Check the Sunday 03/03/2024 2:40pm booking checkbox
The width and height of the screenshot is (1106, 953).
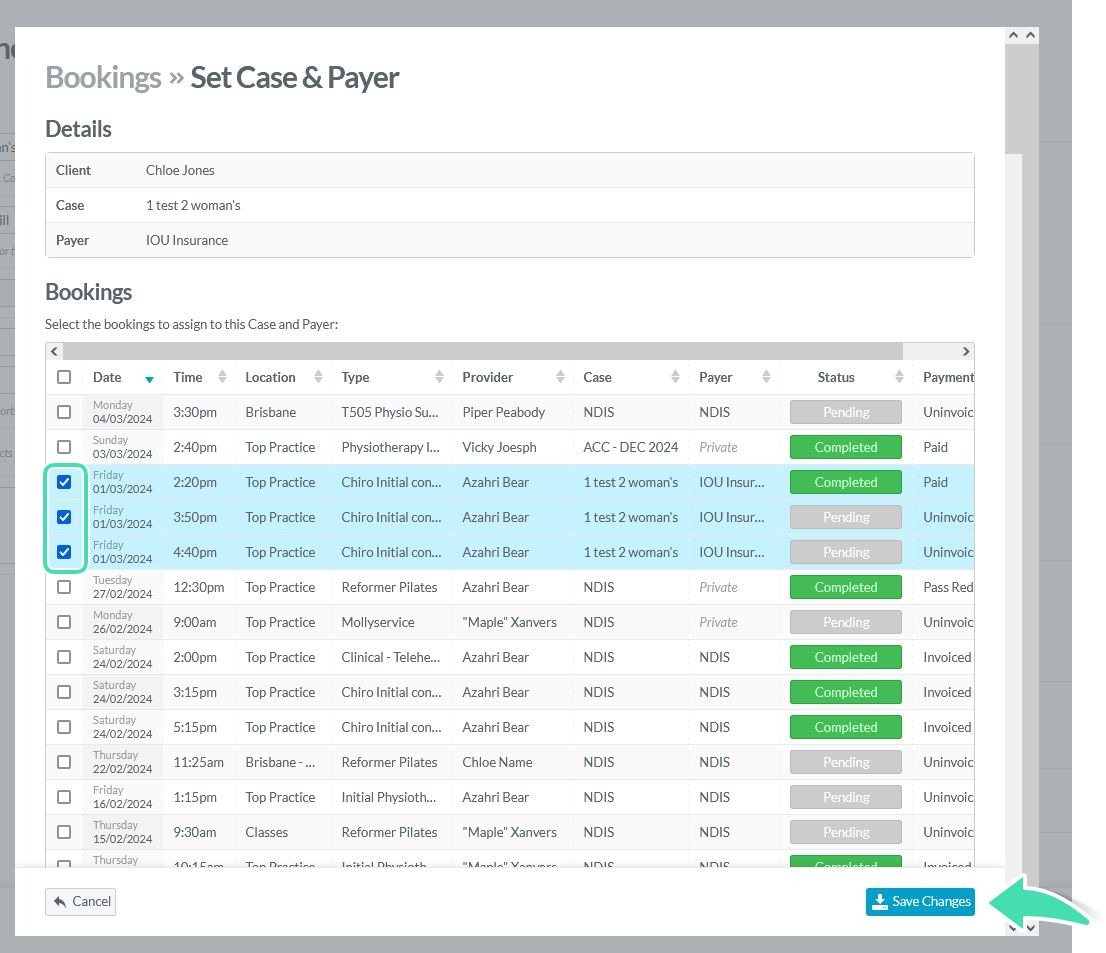[x=64, y=447]
